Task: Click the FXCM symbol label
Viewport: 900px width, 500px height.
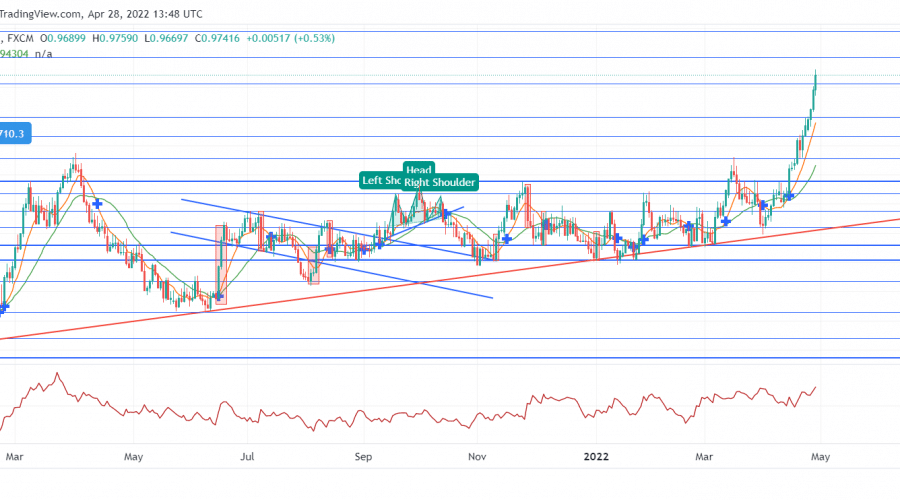Action: pyautogui.click(x=21, y=38)
